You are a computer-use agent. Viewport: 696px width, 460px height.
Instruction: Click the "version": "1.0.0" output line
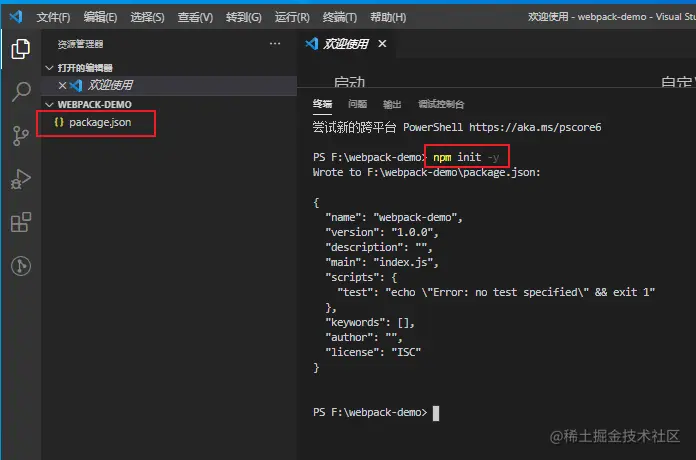click(382, 232)
